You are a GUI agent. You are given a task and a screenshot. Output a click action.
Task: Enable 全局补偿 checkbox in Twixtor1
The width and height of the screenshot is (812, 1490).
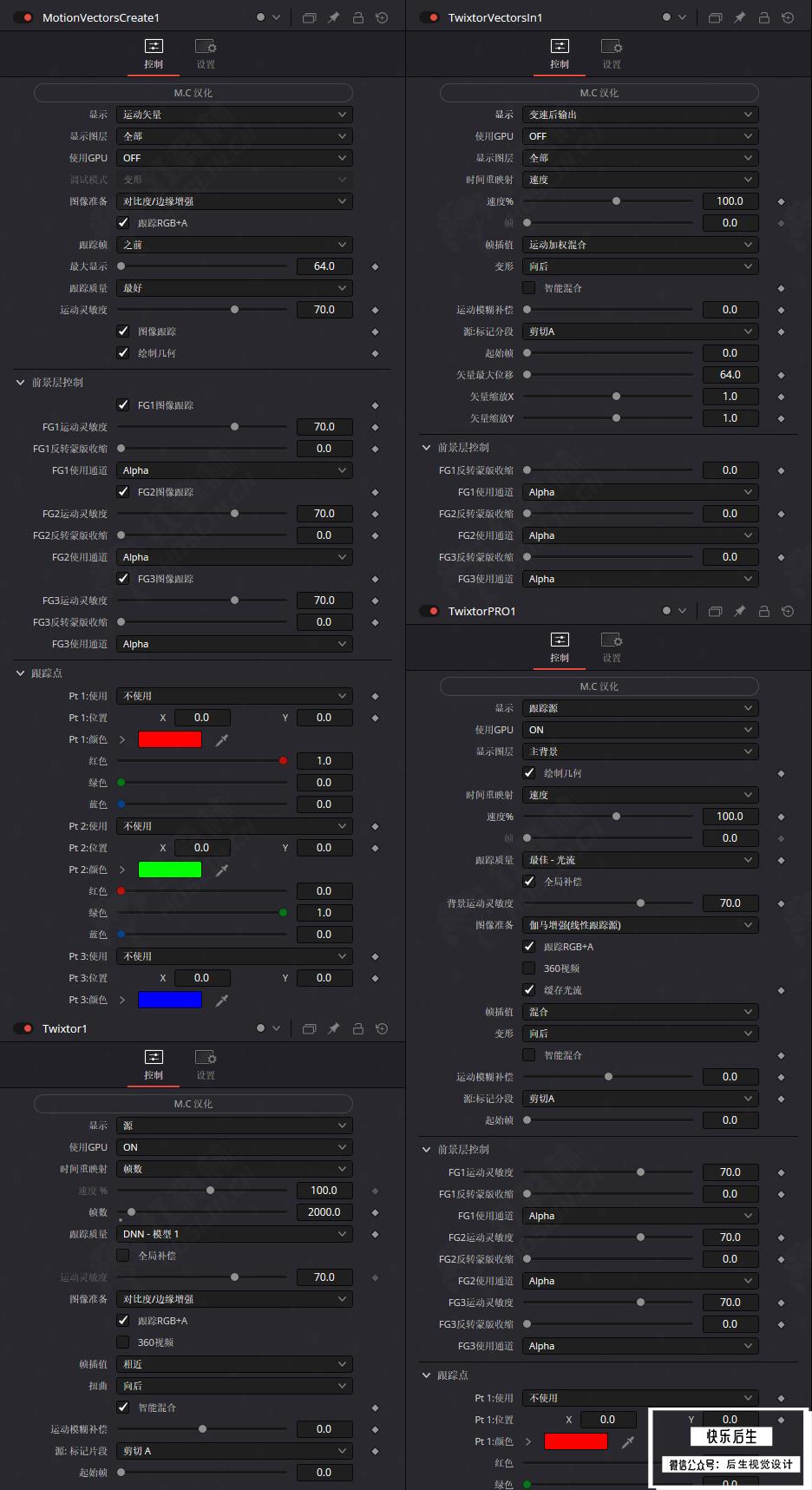[123, 1256]
